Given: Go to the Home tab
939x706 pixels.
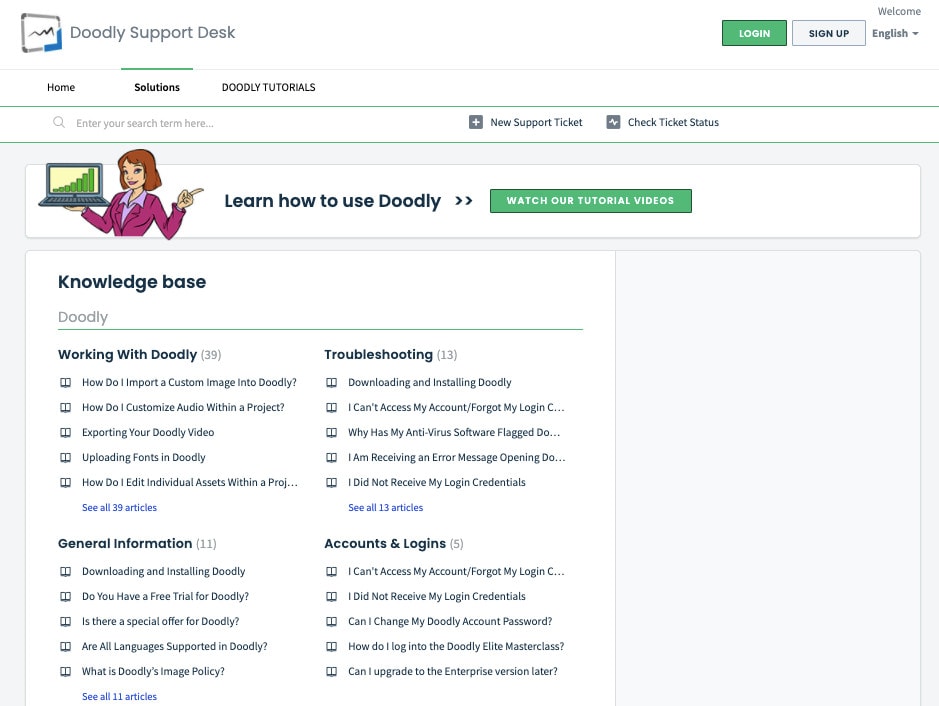Looking at the screenshot, I should tap(61, 87).
